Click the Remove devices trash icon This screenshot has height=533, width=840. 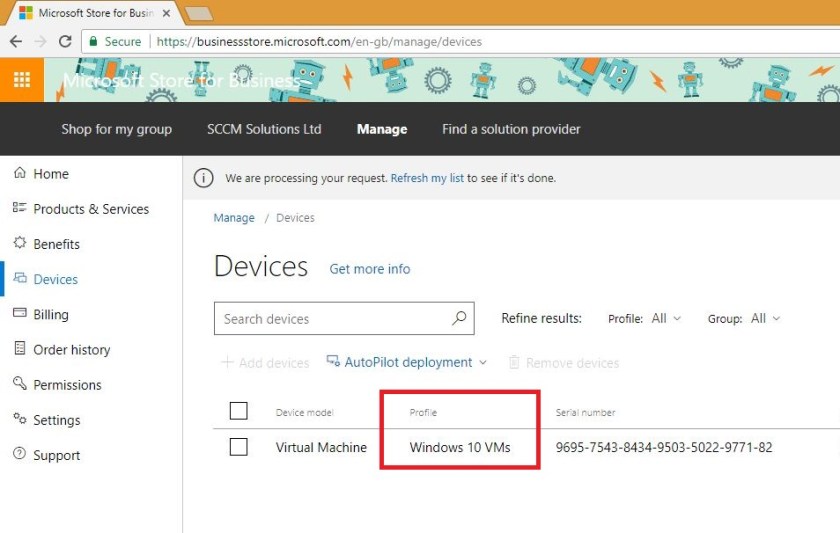click(514, 363)
